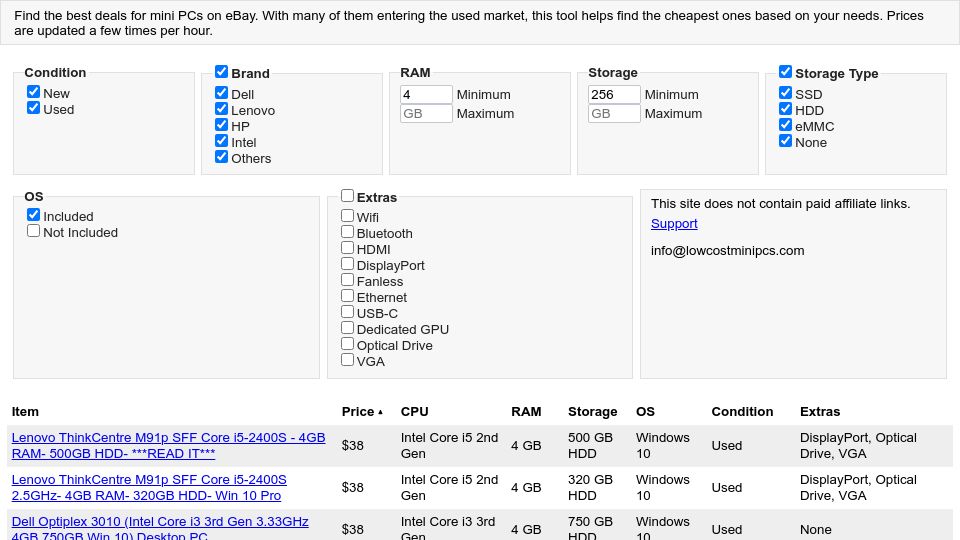Open the Support link
The width and height of the screenshot is (960, 540).
(x=674, y=223)
